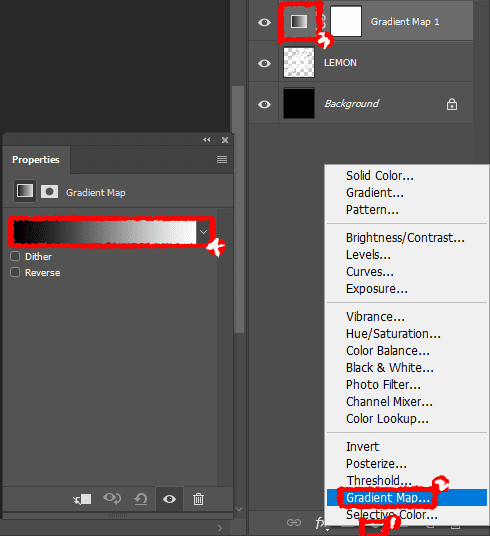Select the LEMON layer thumbnail
The height and width of the screenshot is (536, 490).
299,62
